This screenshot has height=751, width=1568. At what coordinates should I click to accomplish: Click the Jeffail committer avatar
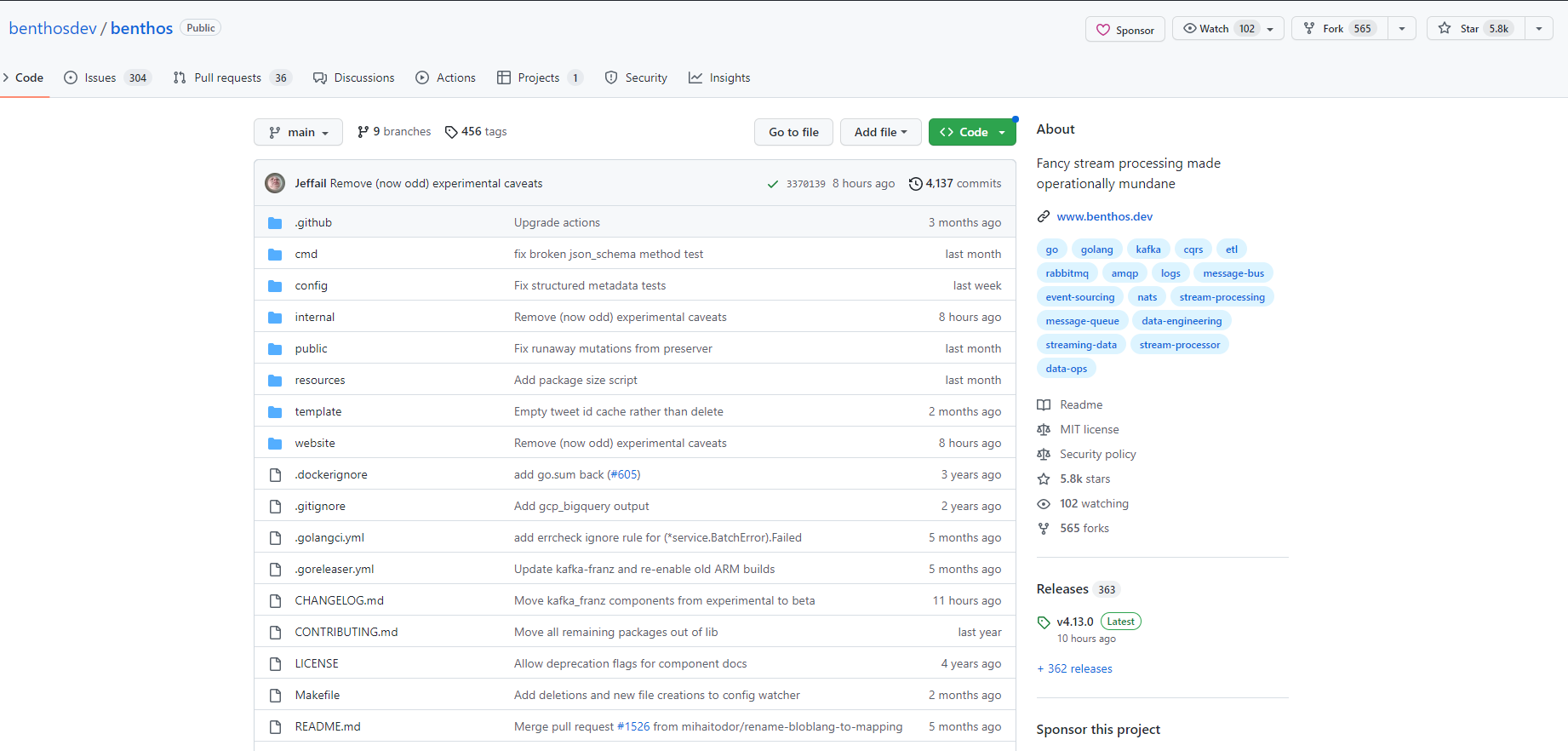click(x=275, y=183)
